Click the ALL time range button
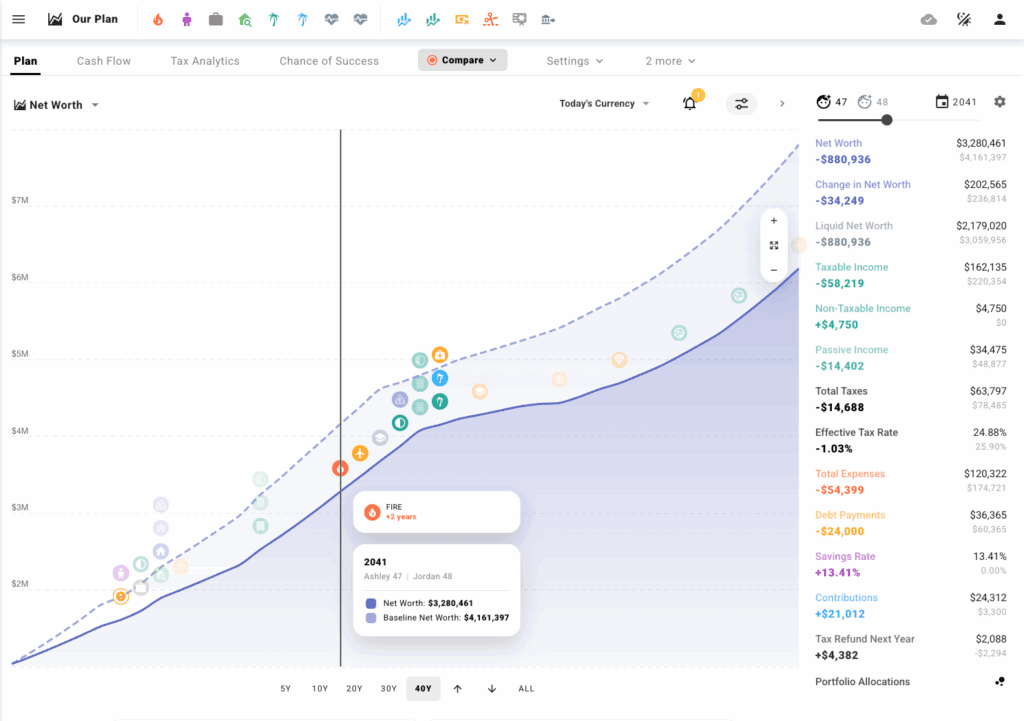Image resolution: width=1024 pixels, height=721 pixels. pos(526,688)
